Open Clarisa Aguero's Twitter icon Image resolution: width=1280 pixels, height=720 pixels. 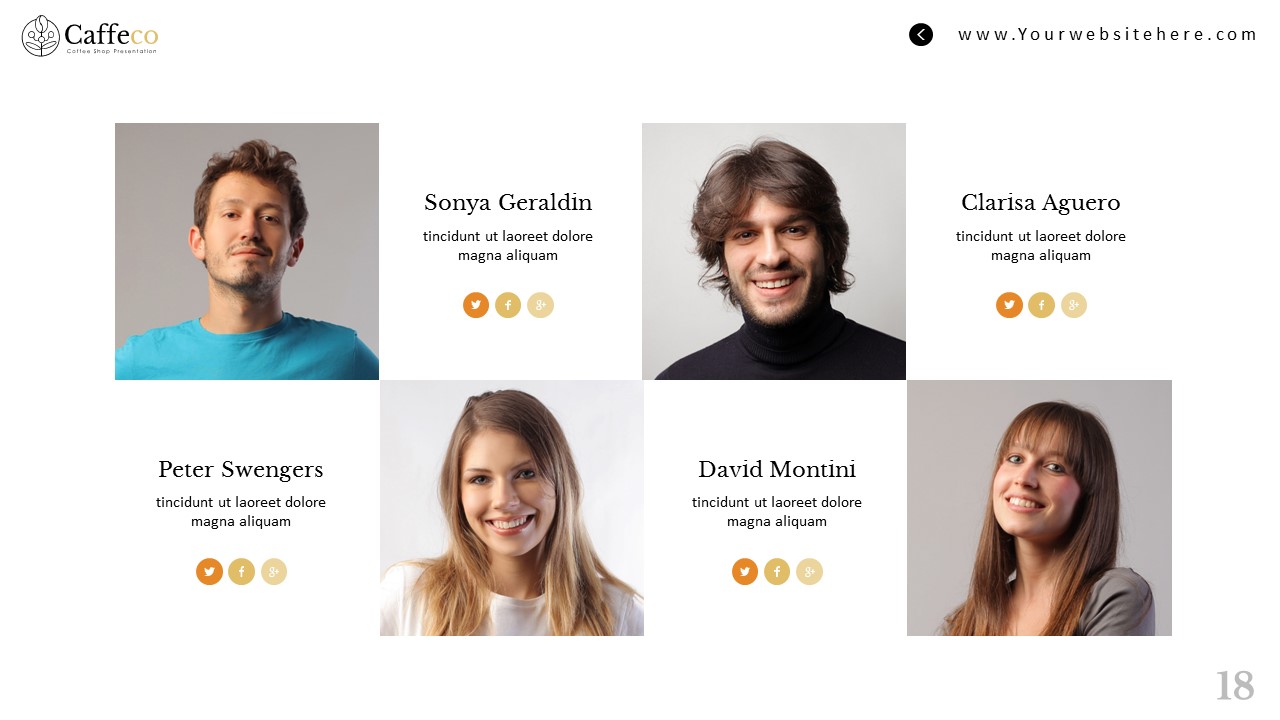coord(1009,305)
